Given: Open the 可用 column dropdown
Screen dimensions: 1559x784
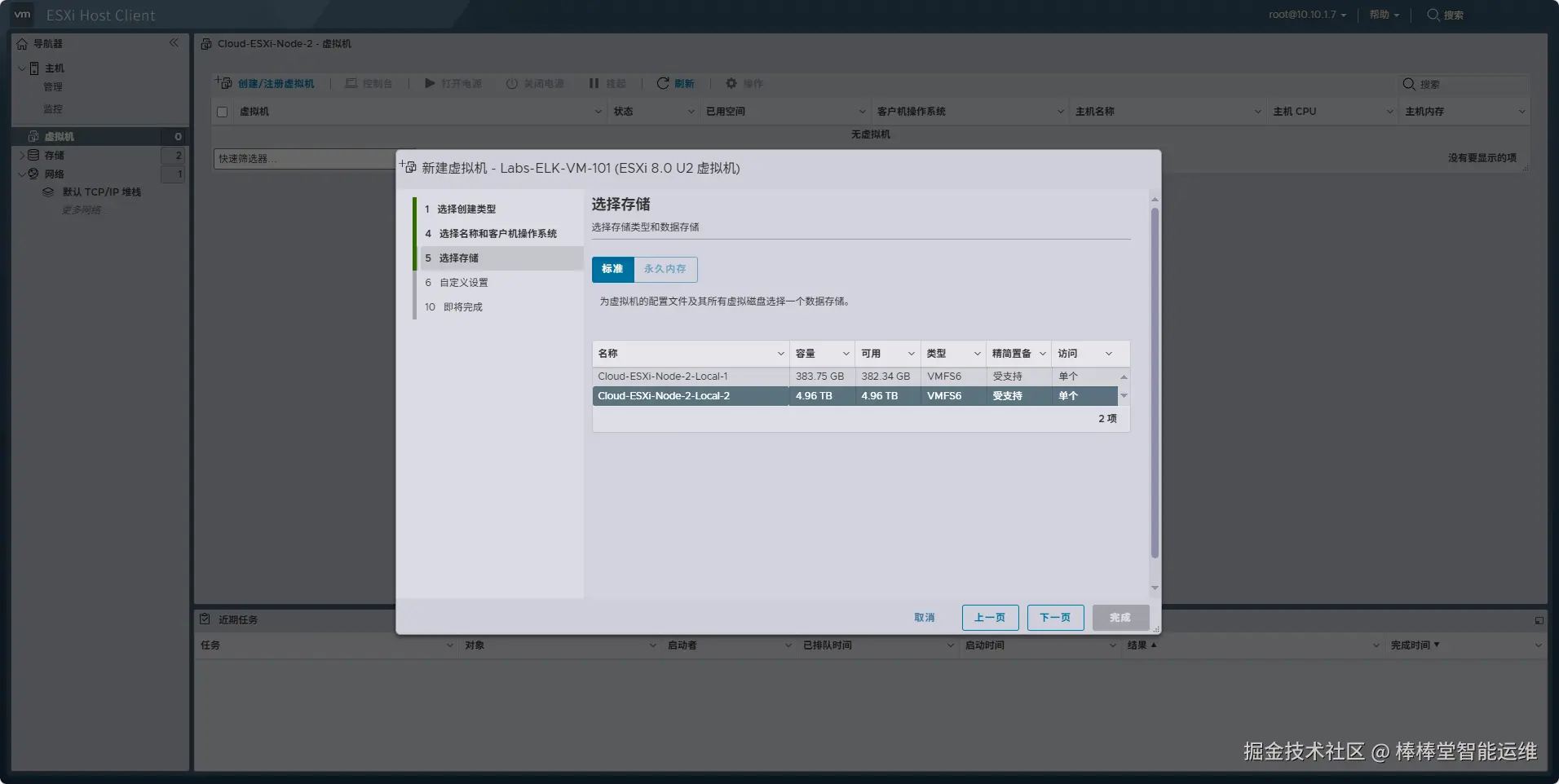Looking at the screenshot, I should [911, 354].
